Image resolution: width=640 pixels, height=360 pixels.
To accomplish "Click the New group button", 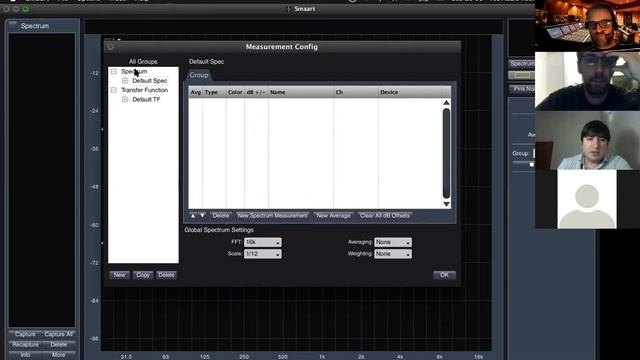I will pos(120,275).
